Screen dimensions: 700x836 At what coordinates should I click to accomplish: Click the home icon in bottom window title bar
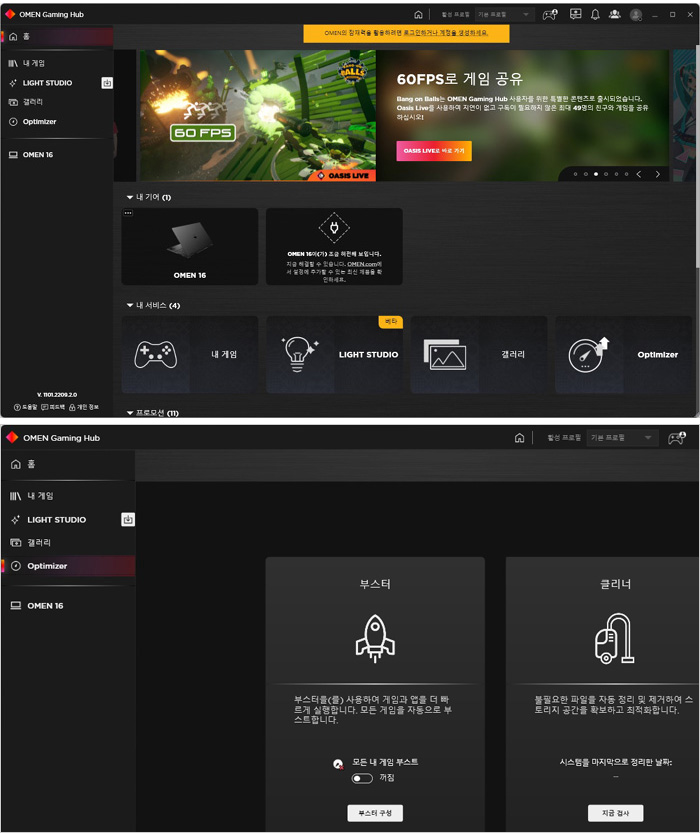[x=519, y=438]
